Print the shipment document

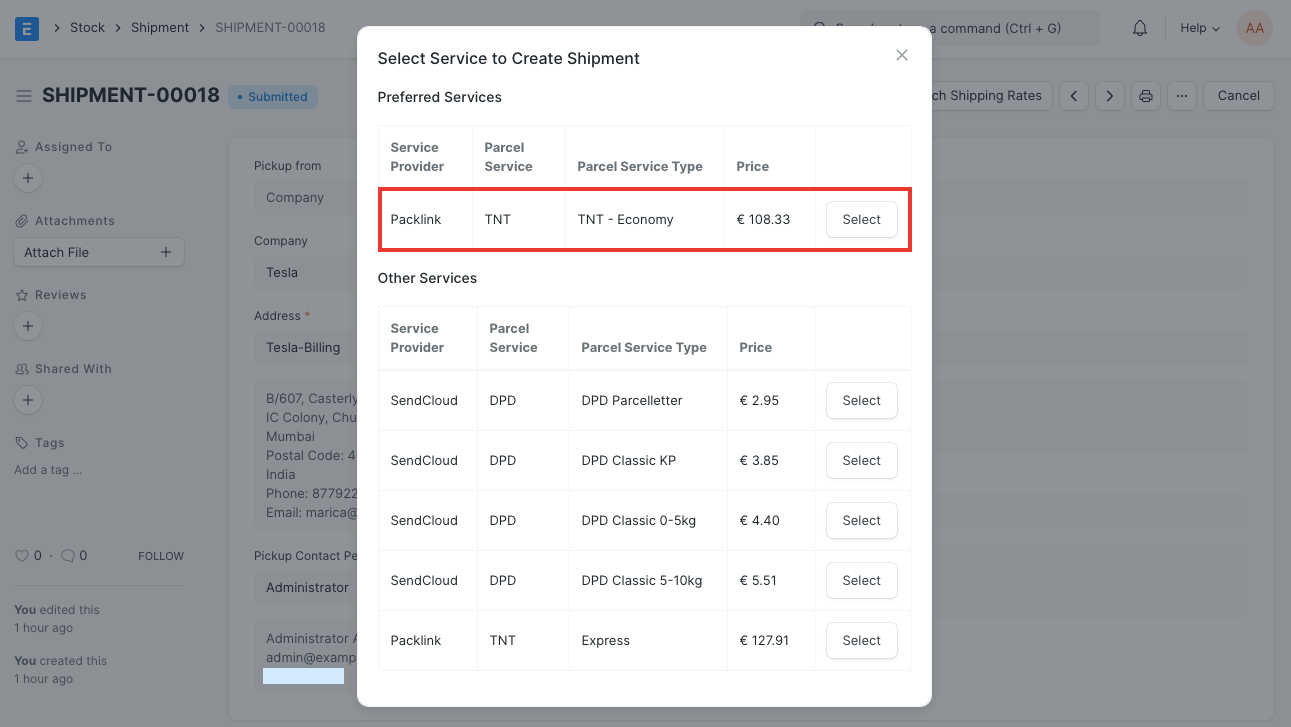(x=1146, y=96)
